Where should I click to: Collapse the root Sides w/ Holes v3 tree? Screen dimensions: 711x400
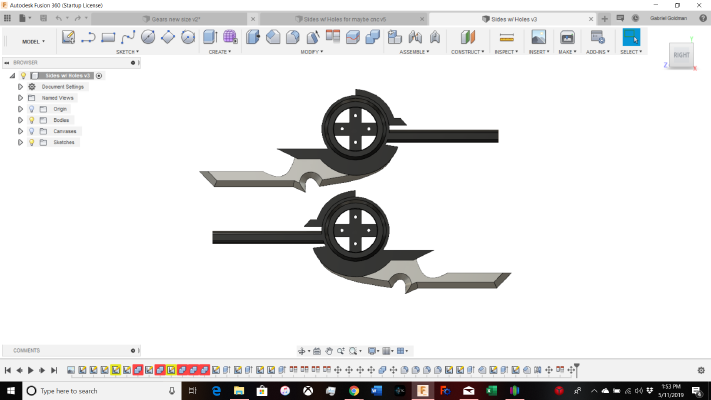pyautogui.click(x=13, y=76)
